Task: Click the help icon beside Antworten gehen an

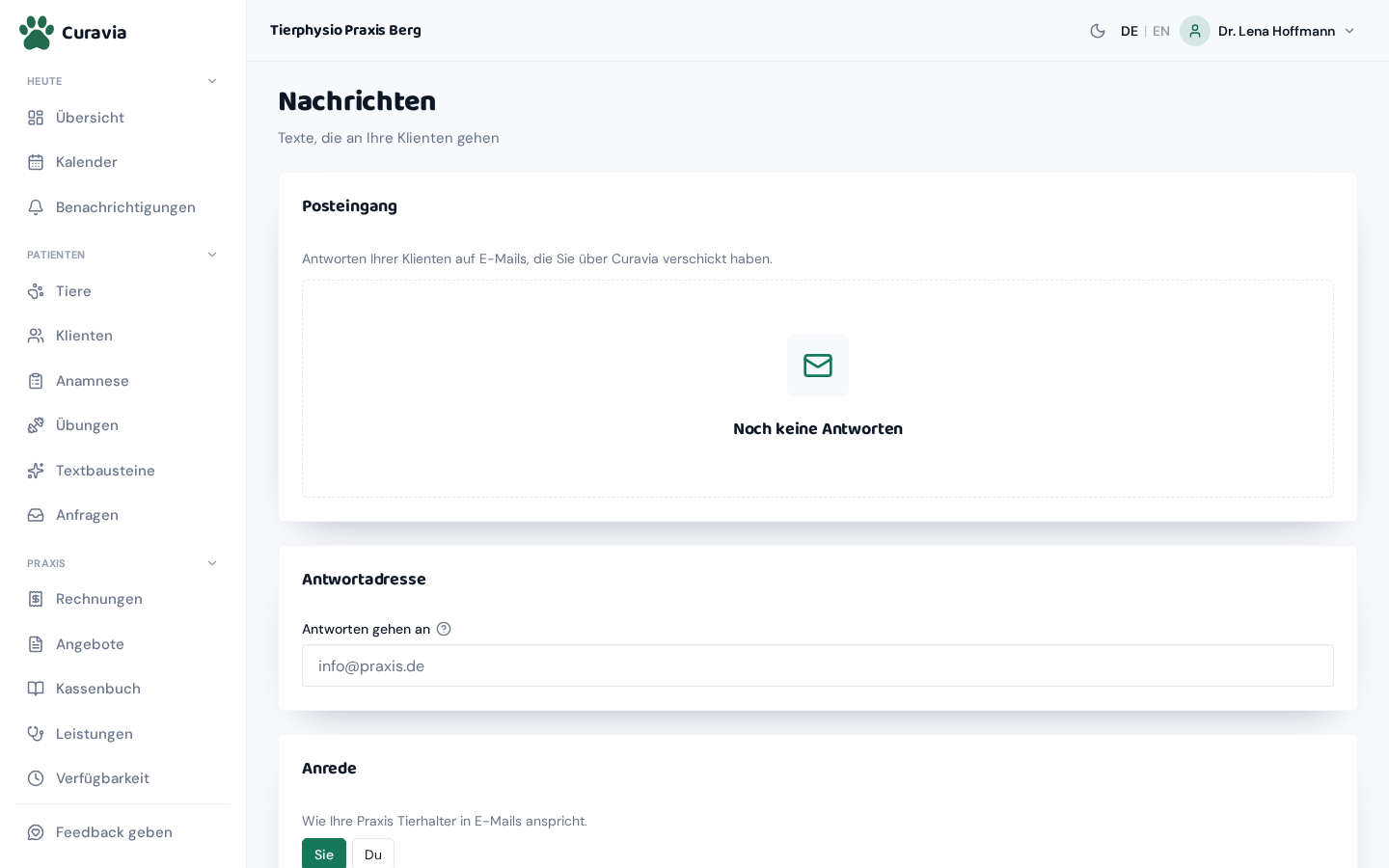Action: (444, 629)
